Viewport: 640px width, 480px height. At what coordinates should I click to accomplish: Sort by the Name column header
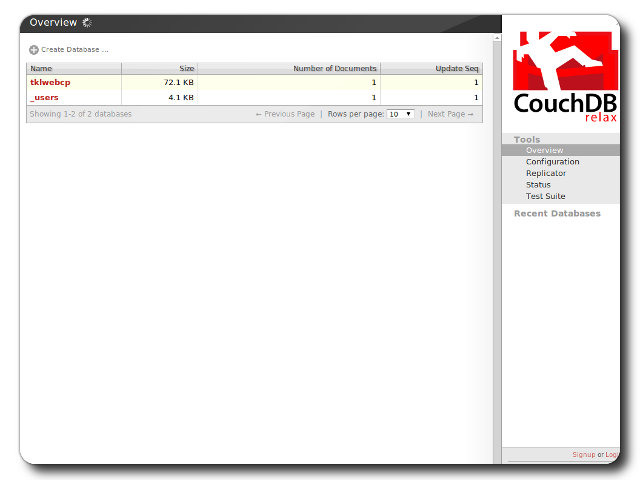[41, 68]
